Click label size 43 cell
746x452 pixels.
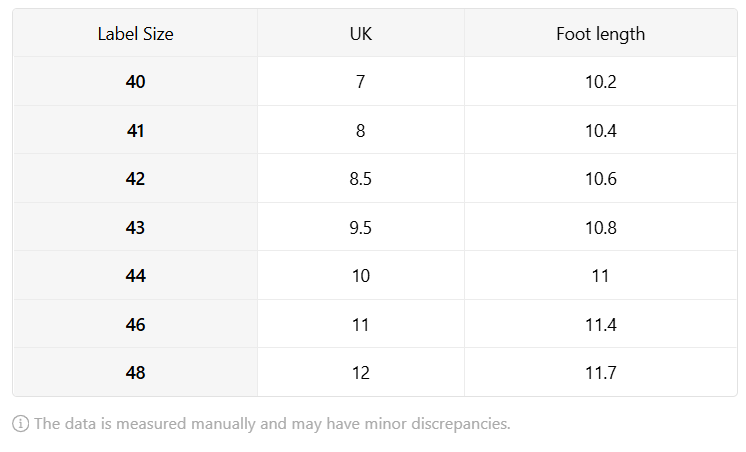pyautogui.click(x=135, y=227)
